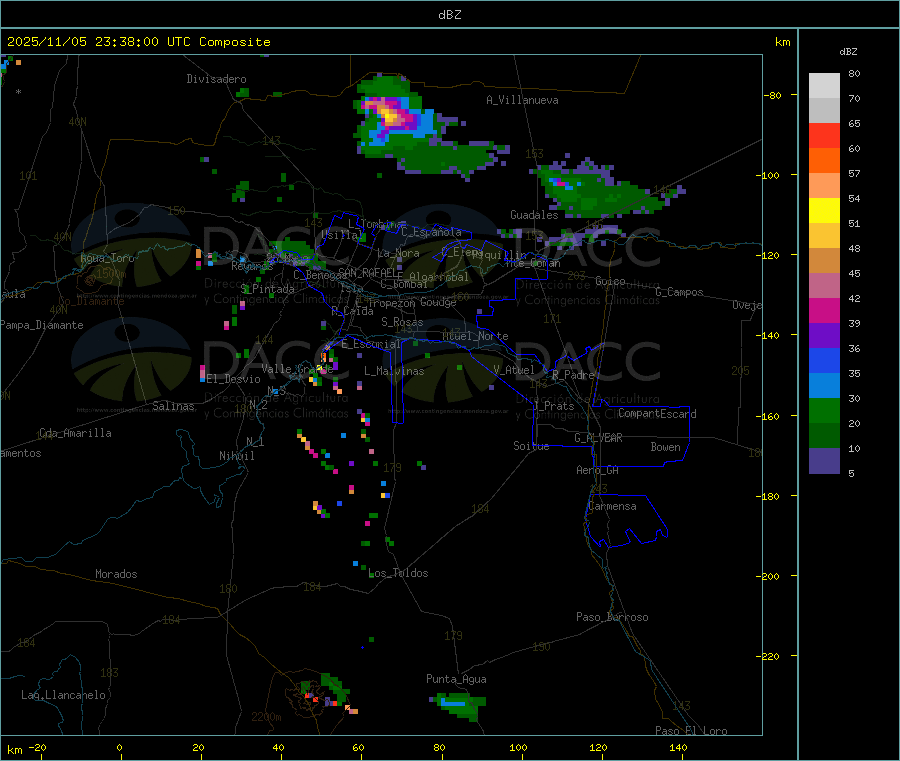900x761 pixels.
Task: Click the 'Los_Toldos' map label
Action: (x=398, y=573)
